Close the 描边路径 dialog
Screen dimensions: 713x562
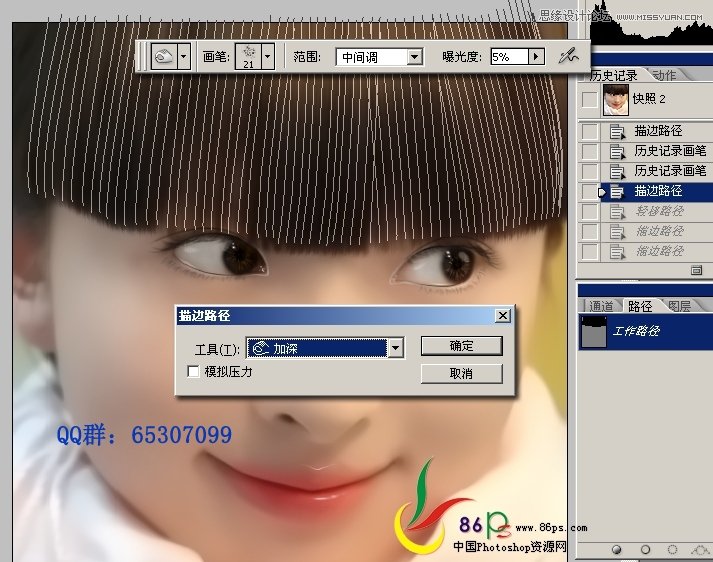pyautogui.click(x=503, y=316)
